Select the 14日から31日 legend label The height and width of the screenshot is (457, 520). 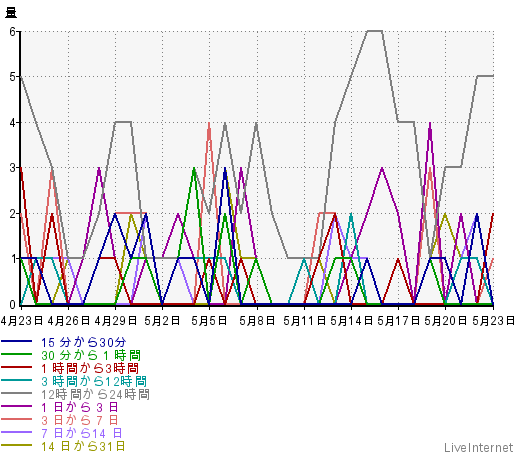tap(83, 446)
